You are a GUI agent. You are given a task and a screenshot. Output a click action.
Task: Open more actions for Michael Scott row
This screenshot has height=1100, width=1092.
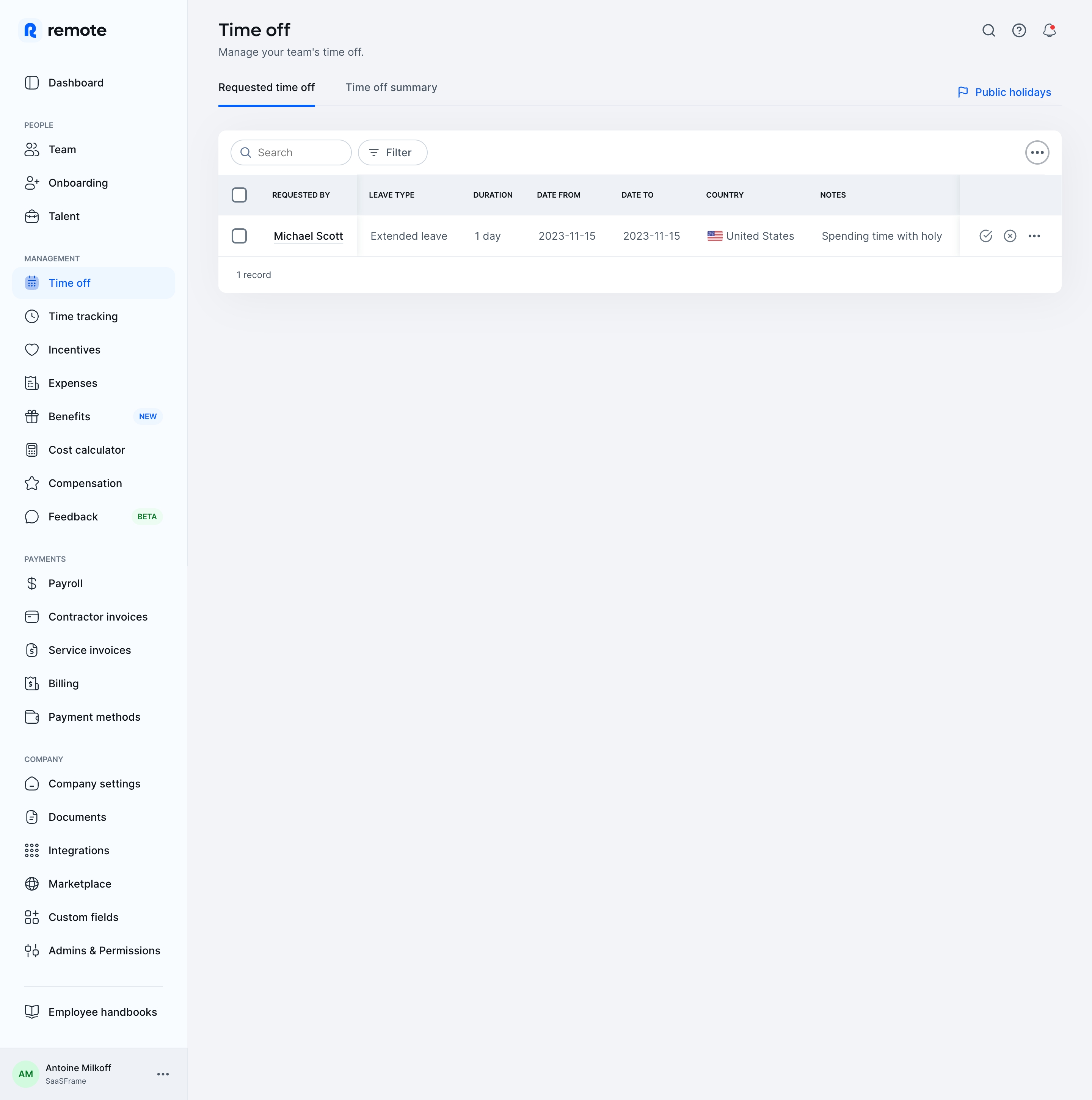pyautogui.click(x=1034, y=236)
